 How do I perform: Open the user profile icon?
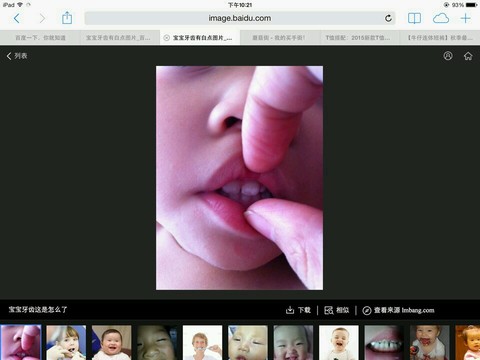tap(448, 56)
